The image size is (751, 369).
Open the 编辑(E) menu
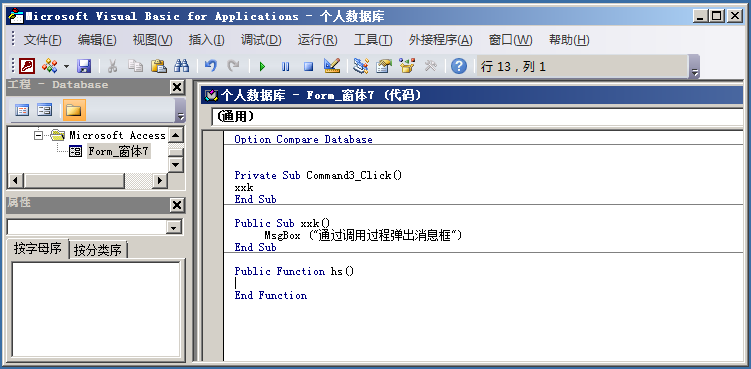click(97, 40)
